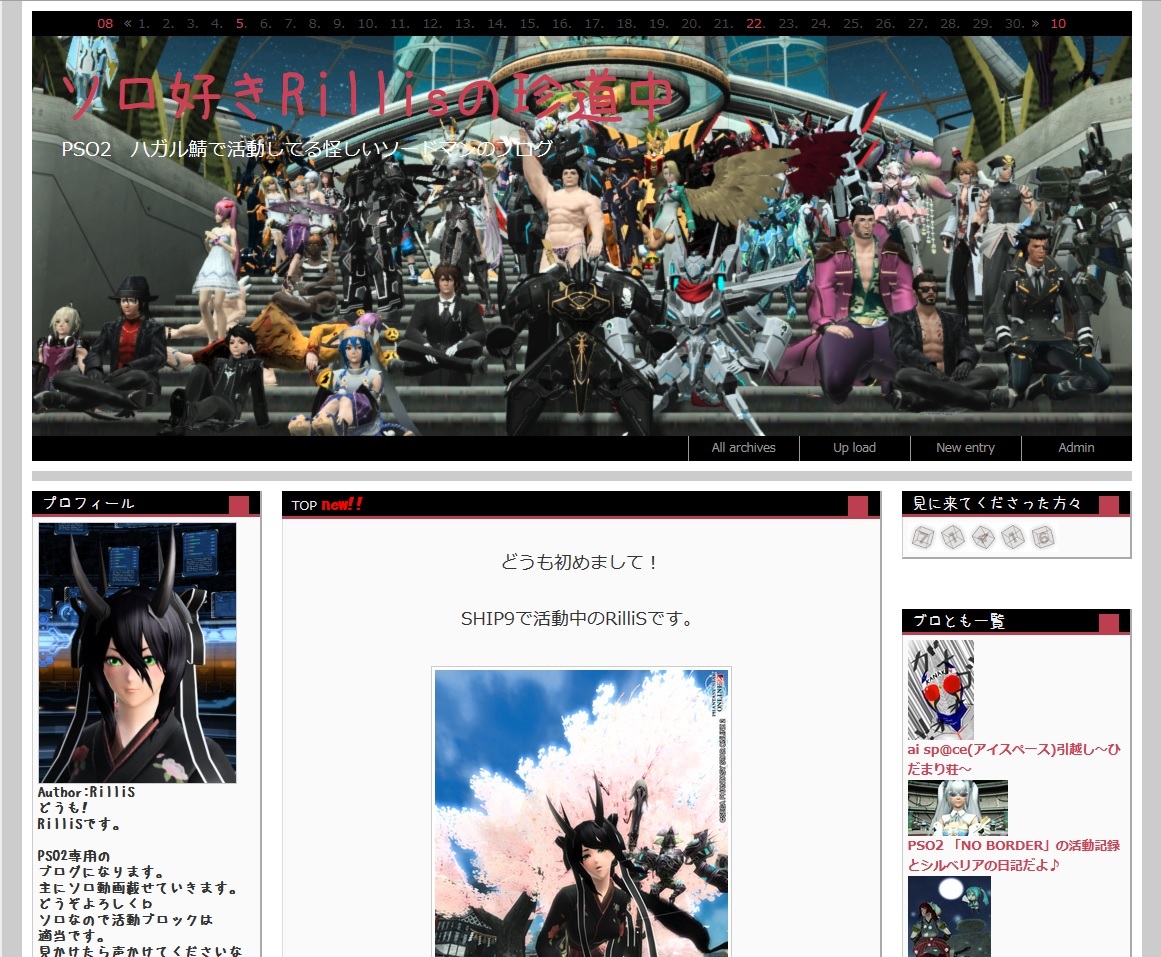Jump to next month 10 in calendar bar
Screen dimensions: 1161x957
1058,24
